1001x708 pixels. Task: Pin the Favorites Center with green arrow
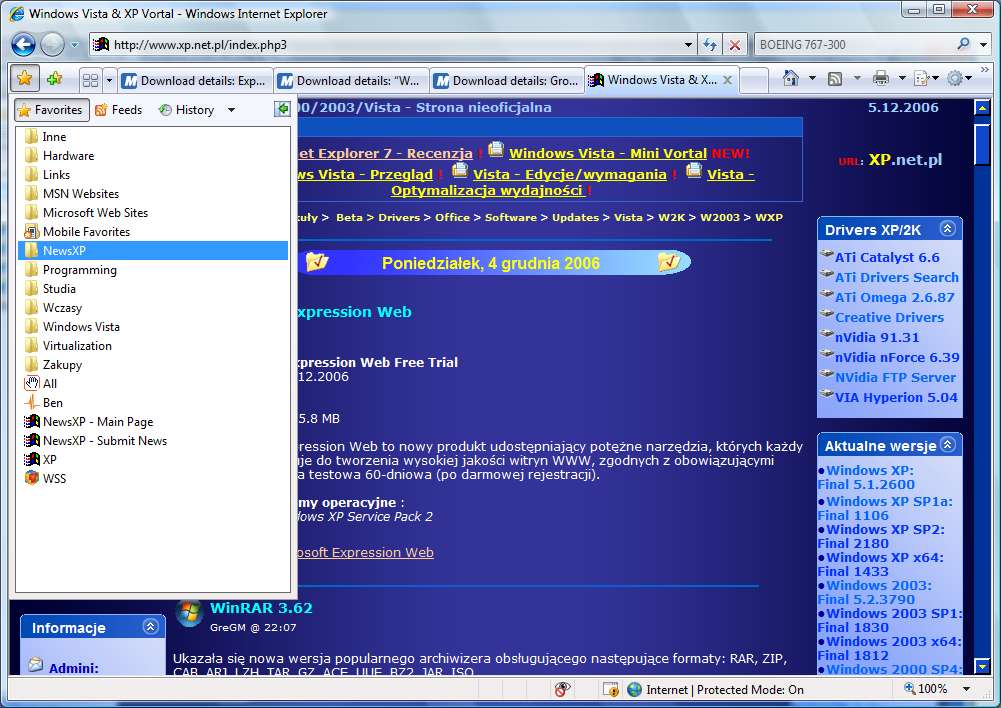tap(282, 109)
